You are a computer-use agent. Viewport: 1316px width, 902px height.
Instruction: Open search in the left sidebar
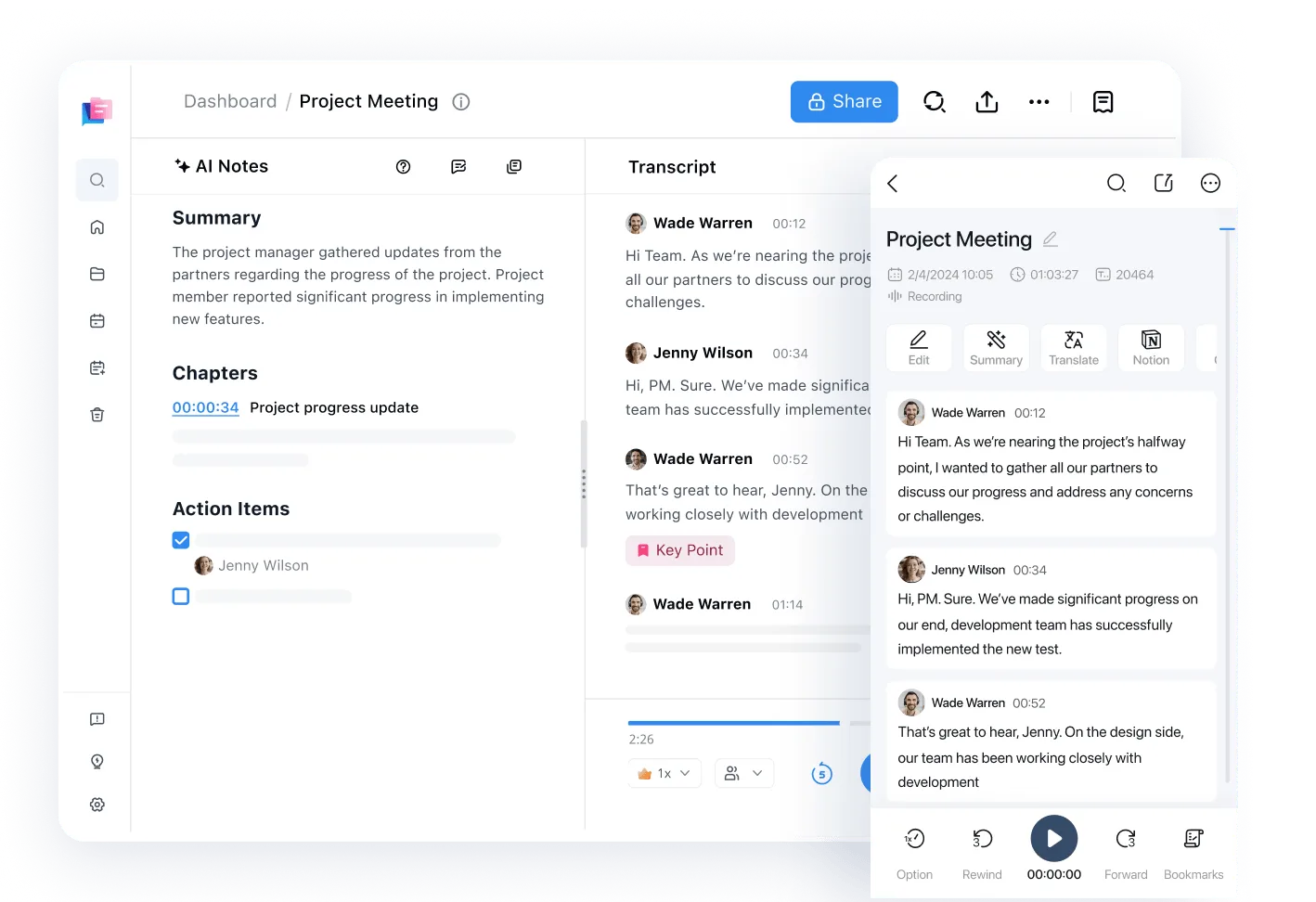click(97, 180)
